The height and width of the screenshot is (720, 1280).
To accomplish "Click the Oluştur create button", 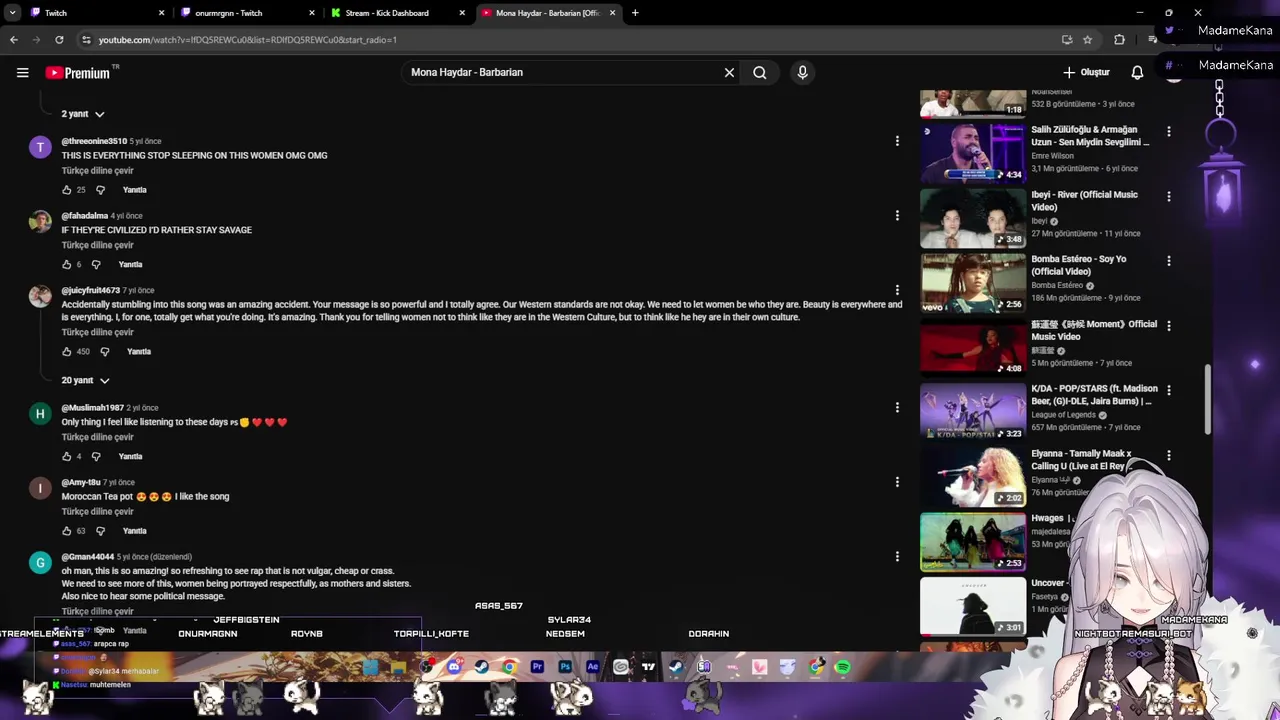I will [x=1087, y=72].
